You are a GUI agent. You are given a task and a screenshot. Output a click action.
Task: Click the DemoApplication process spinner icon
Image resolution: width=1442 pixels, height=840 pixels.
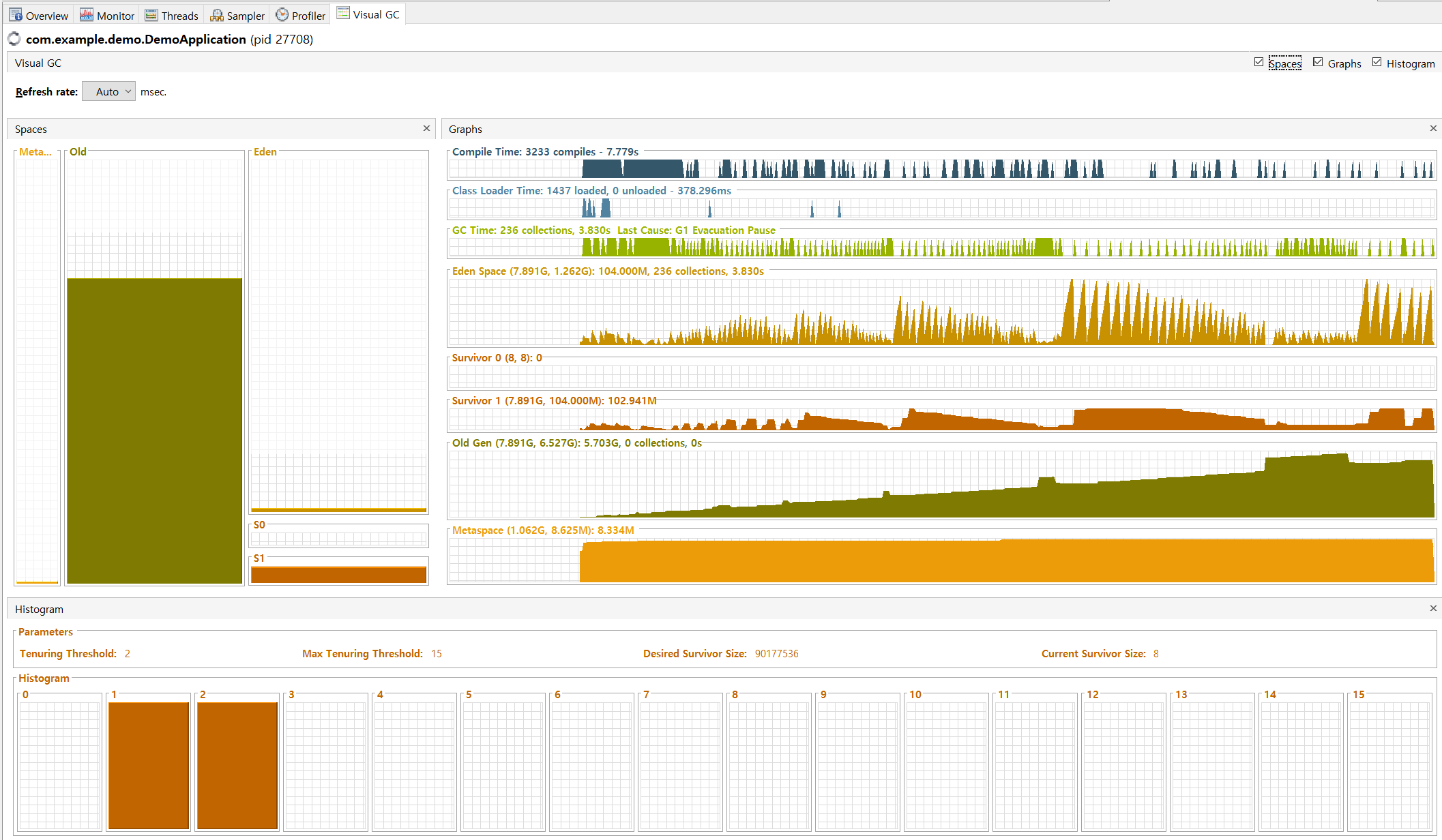(14, 39)
